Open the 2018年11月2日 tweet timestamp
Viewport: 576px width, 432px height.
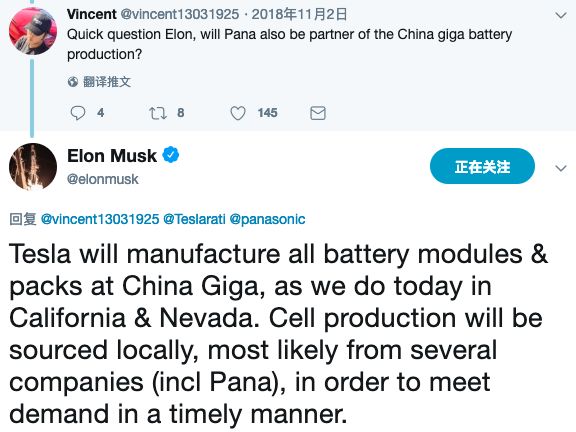(299, 14)
